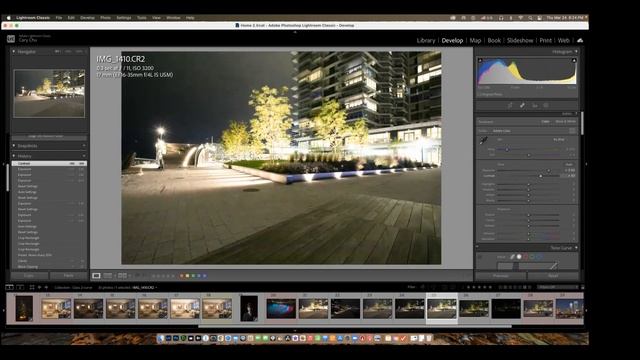This screenshot has height=360, width=640.
Task: Collapse the History panel
Action: click(14, 156)
